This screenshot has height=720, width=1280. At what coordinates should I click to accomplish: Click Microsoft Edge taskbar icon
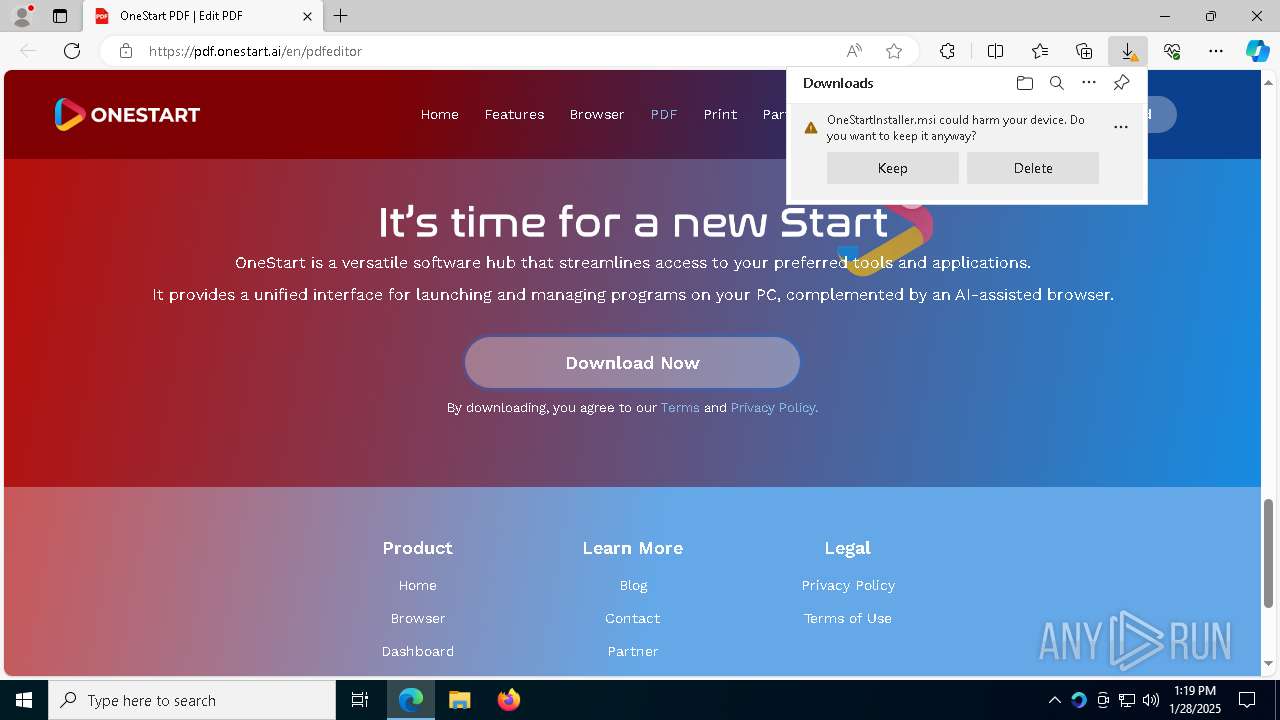coord(411,700)
